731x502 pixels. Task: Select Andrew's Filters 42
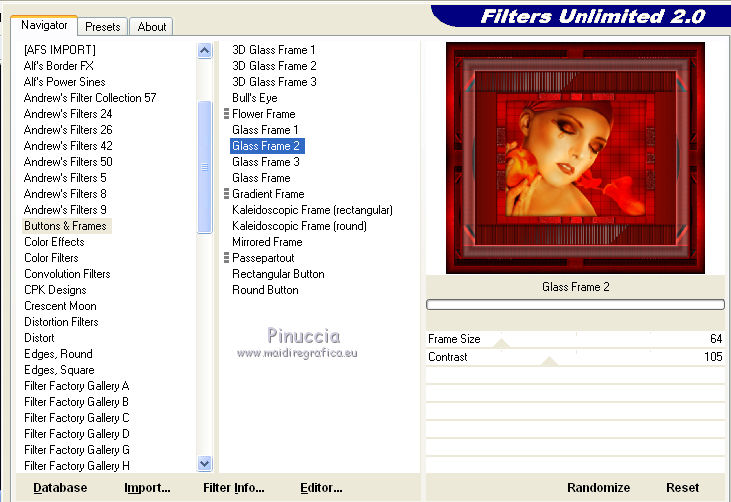[x=68, y=146]
